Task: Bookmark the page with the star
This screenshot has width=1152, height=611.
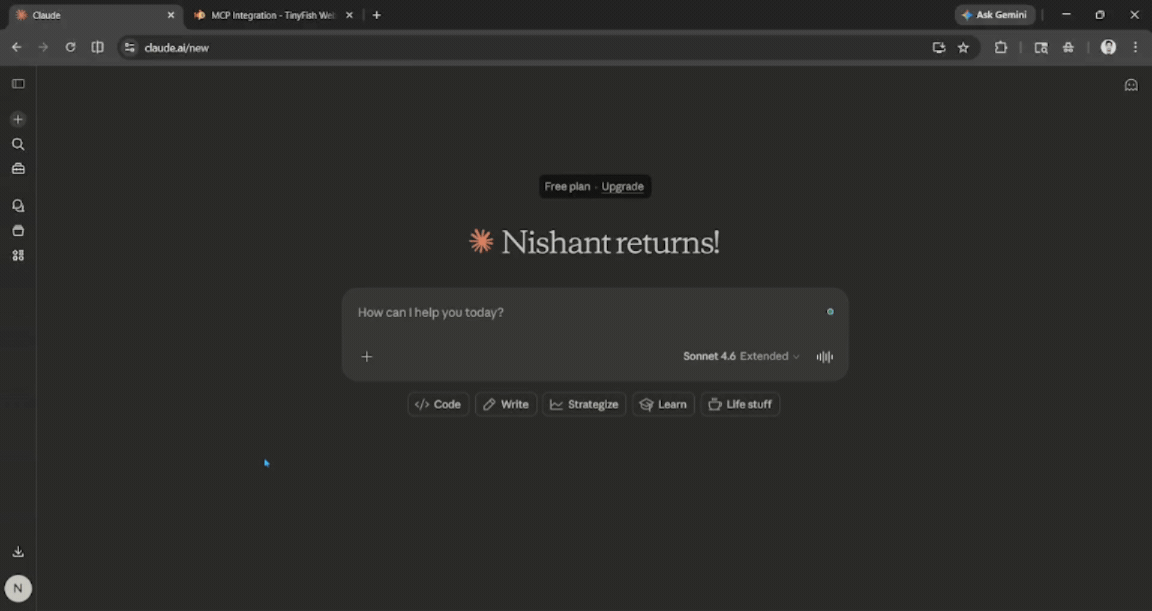Action: tap(962, 47)
